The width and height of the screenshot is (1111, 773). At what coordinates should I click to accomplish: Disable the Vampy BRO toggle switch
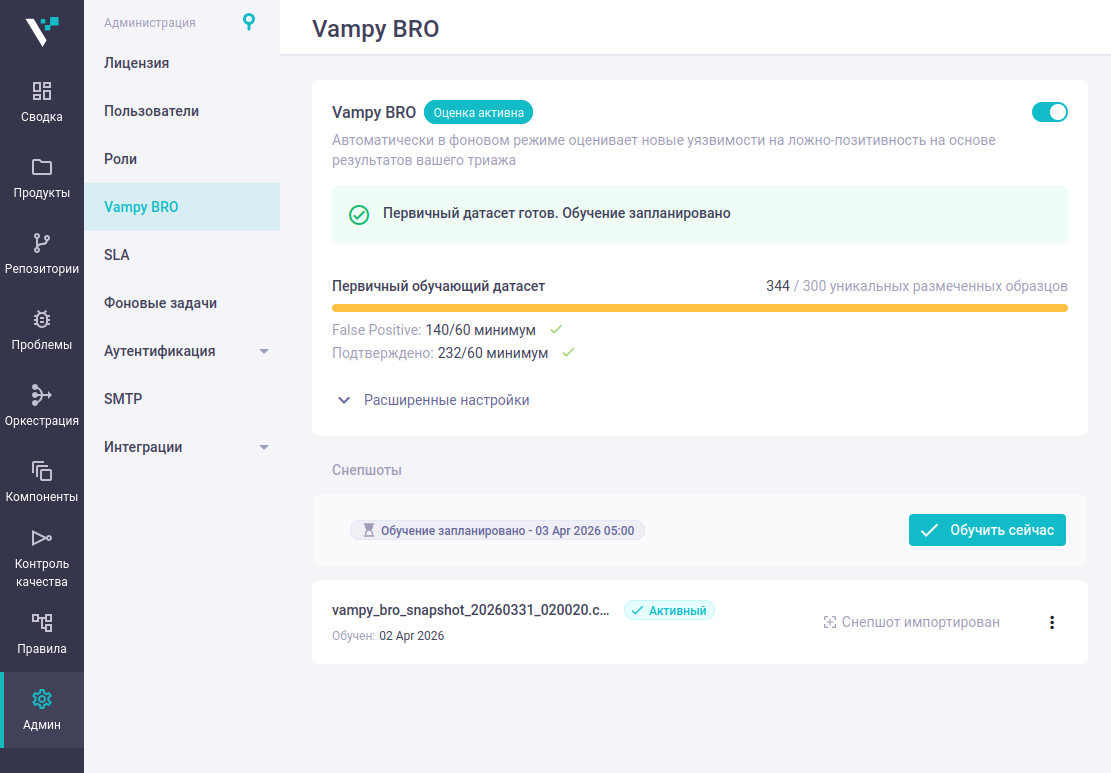1049,112
